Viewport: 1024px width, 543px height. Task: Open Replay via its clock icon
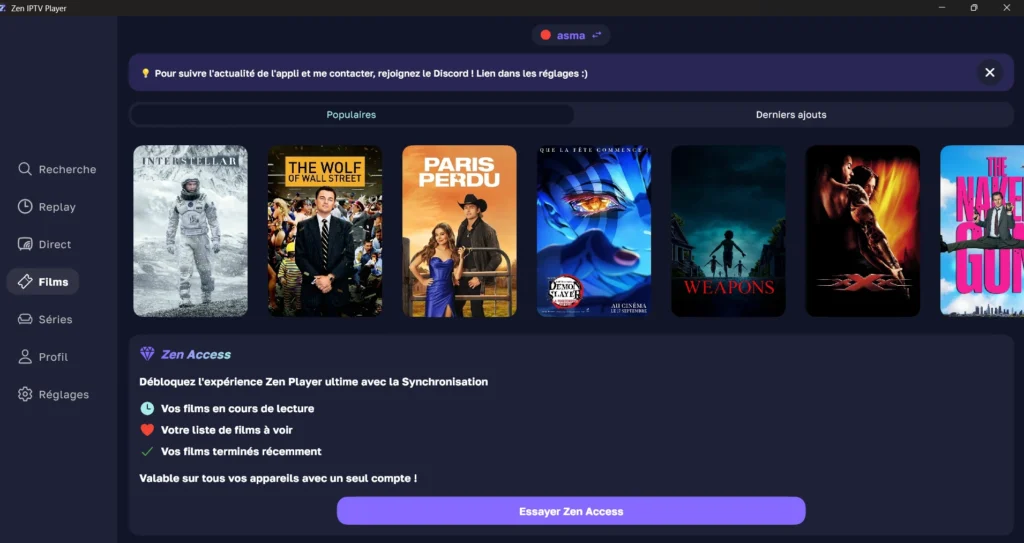pos(25,207)
